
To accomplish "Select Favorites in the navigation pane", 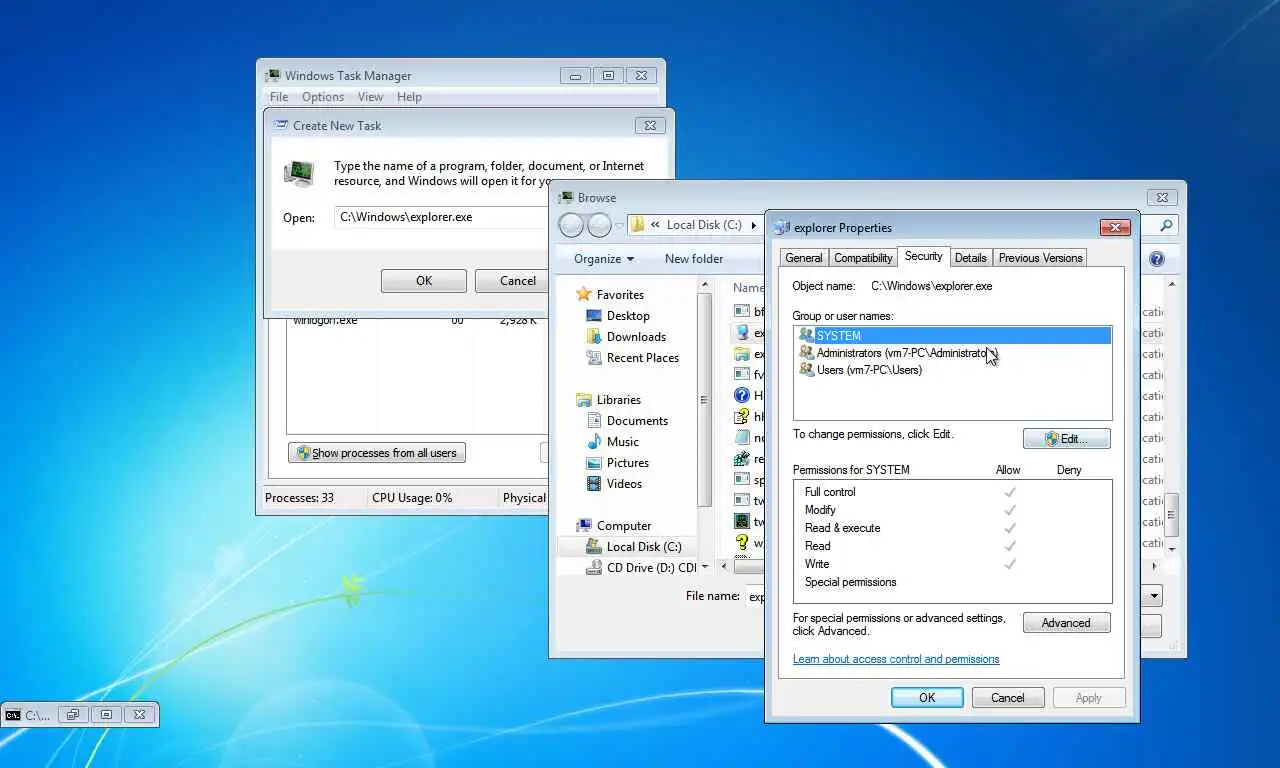I will tap(620, 295).
